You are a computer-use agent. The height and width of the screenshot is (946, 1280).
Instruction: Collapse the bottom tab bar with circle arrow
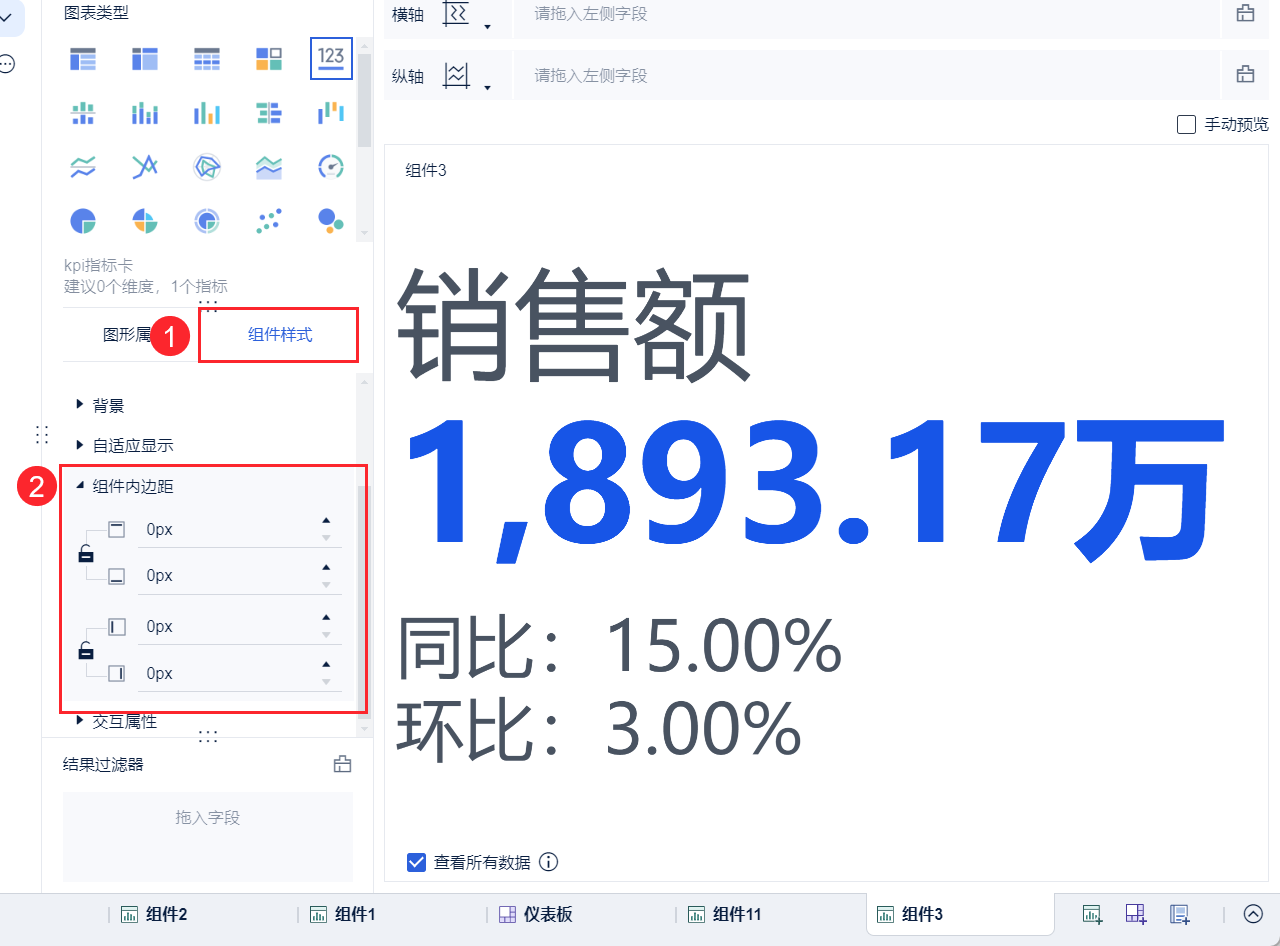coord(1253,914)
